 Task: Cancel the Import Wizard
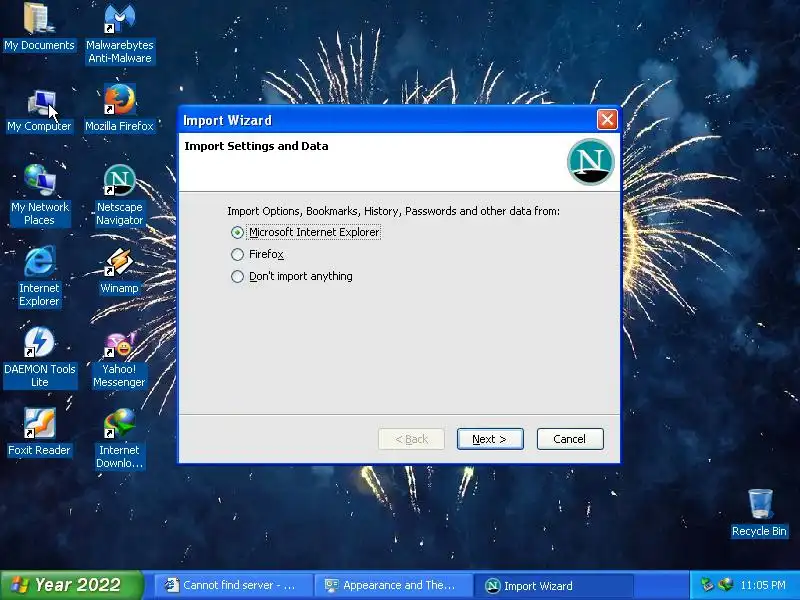click(x=570, y=439)
